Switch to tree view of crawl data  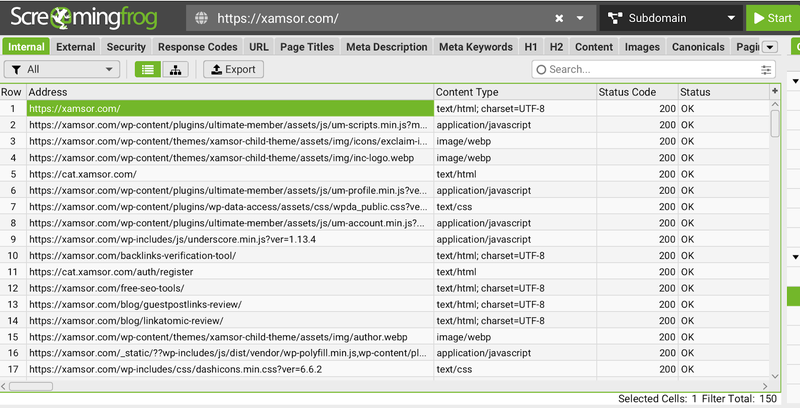(176, 69)
